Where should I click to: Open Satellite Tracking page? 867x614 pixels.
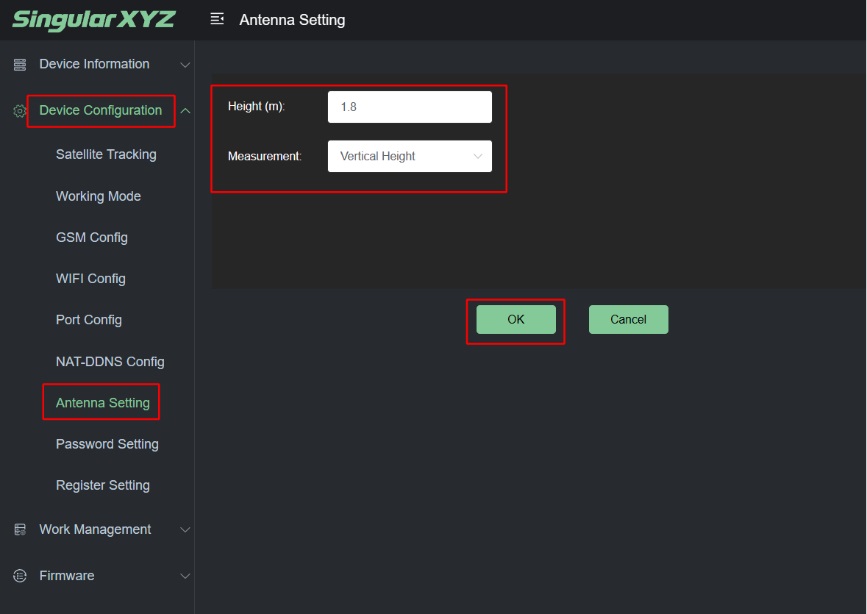(106, 155)
